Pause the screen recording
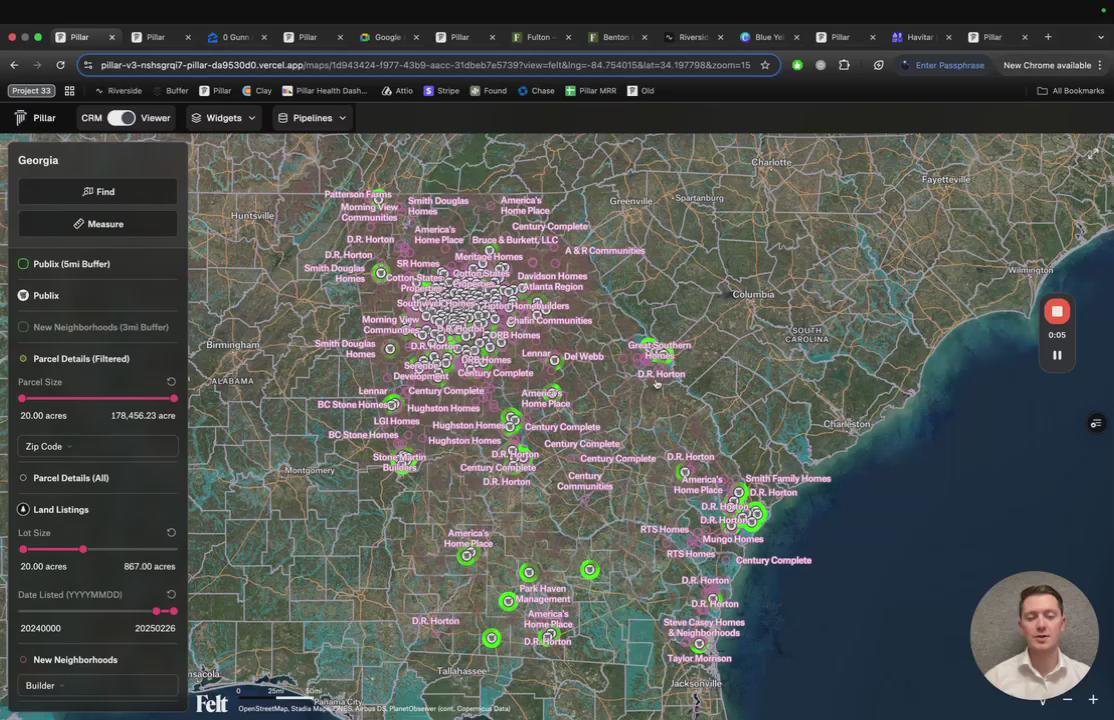 (1057, 355)
